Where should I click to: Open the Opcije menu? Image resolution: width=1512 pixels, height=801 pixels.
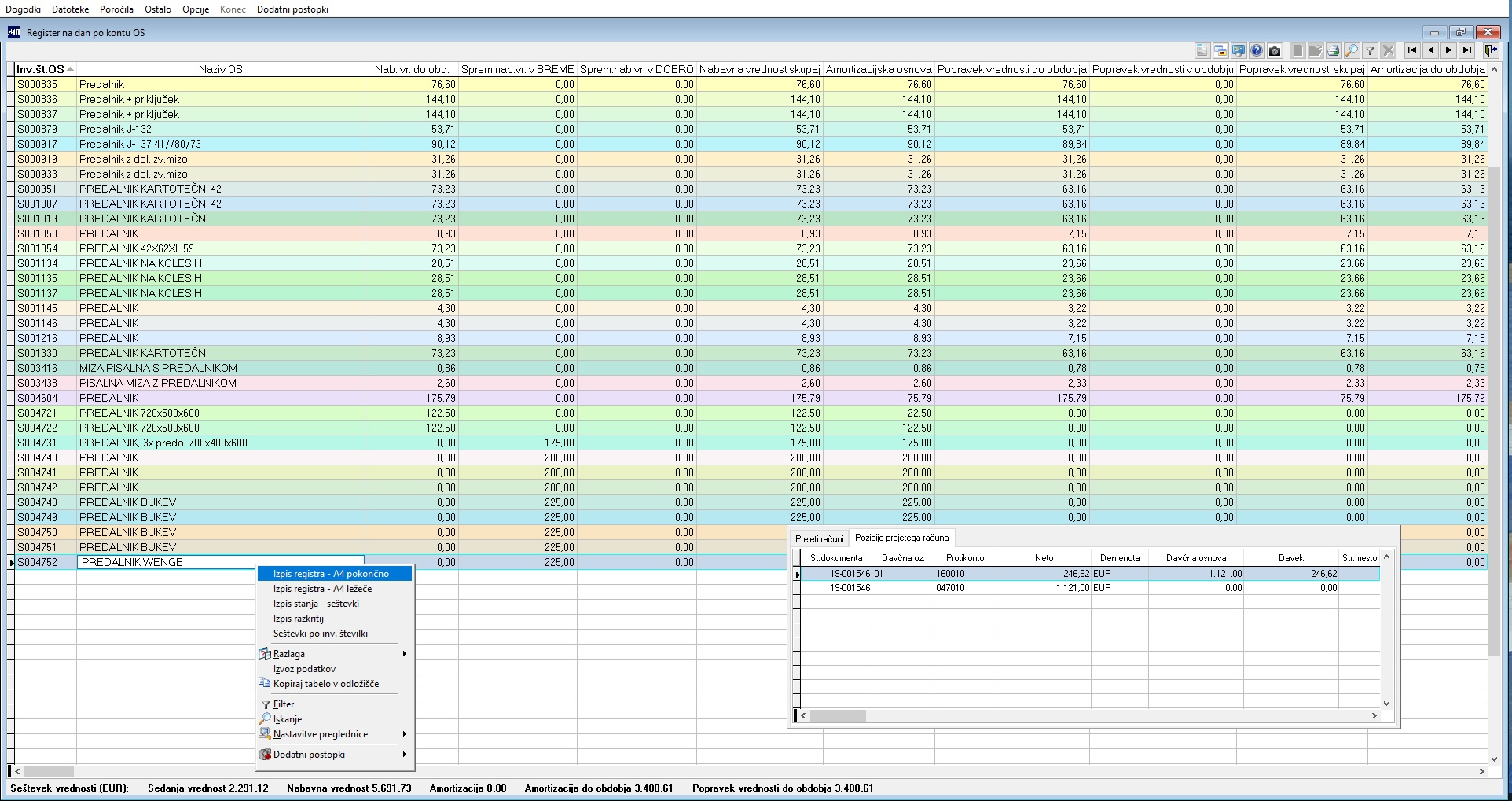click(x=196, y=9)
